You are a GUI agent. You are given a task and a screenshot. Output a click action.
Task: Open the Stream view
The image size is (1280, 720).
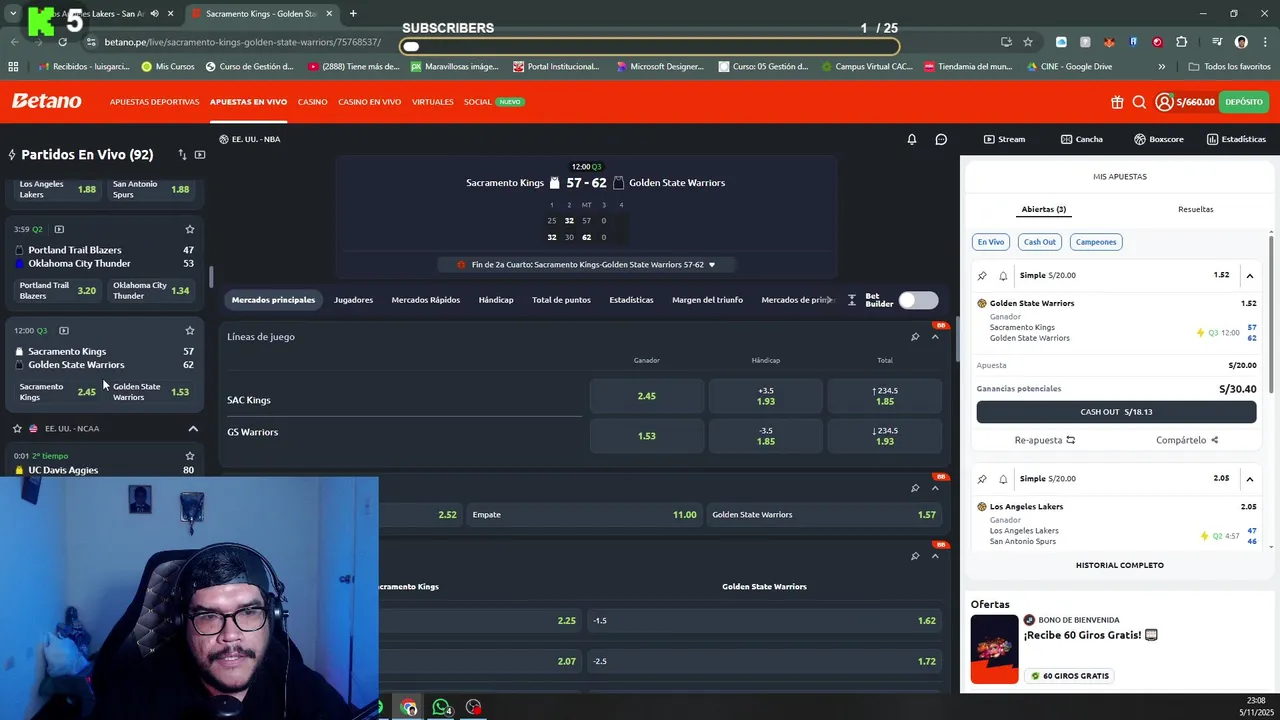pyautogui.click(x=1004, y=139)
